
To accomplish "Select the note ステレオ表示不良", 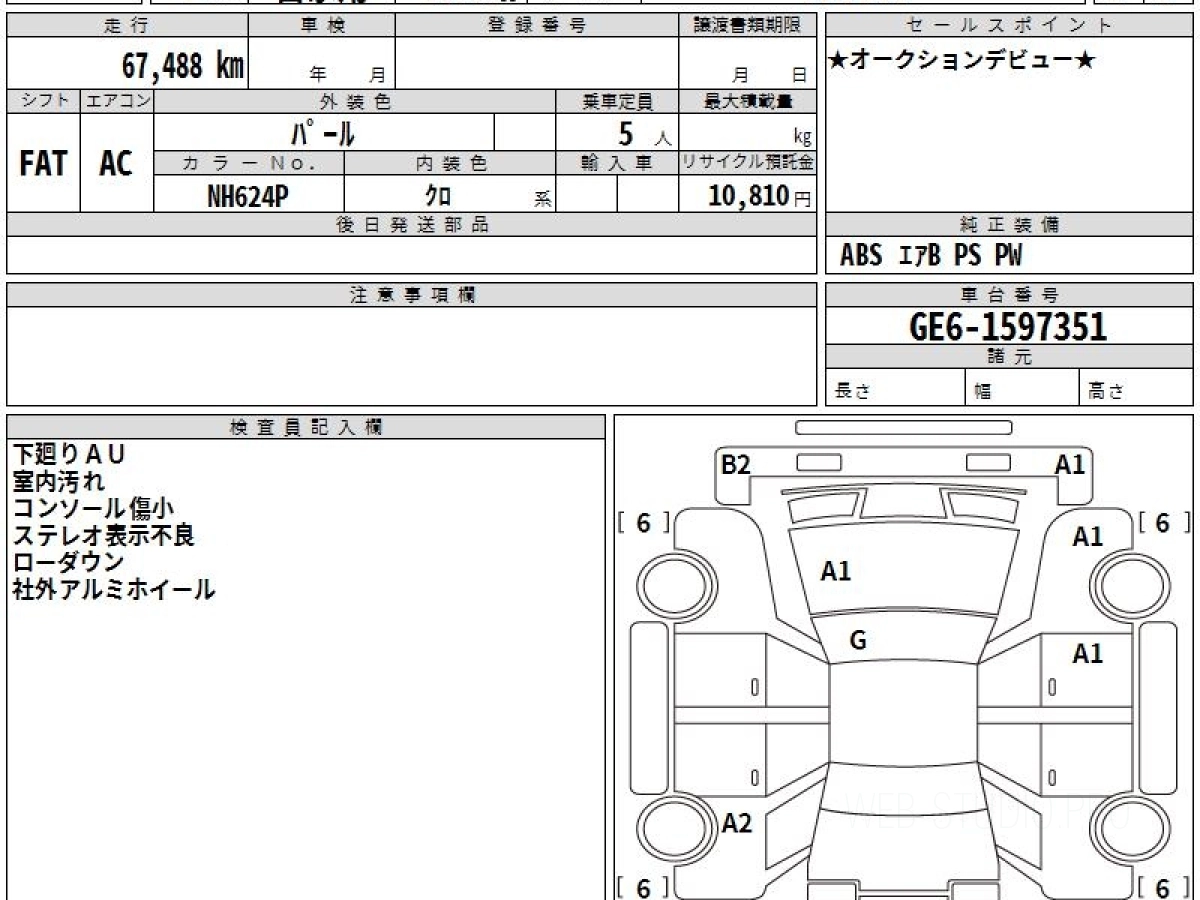I will (103, 535).
